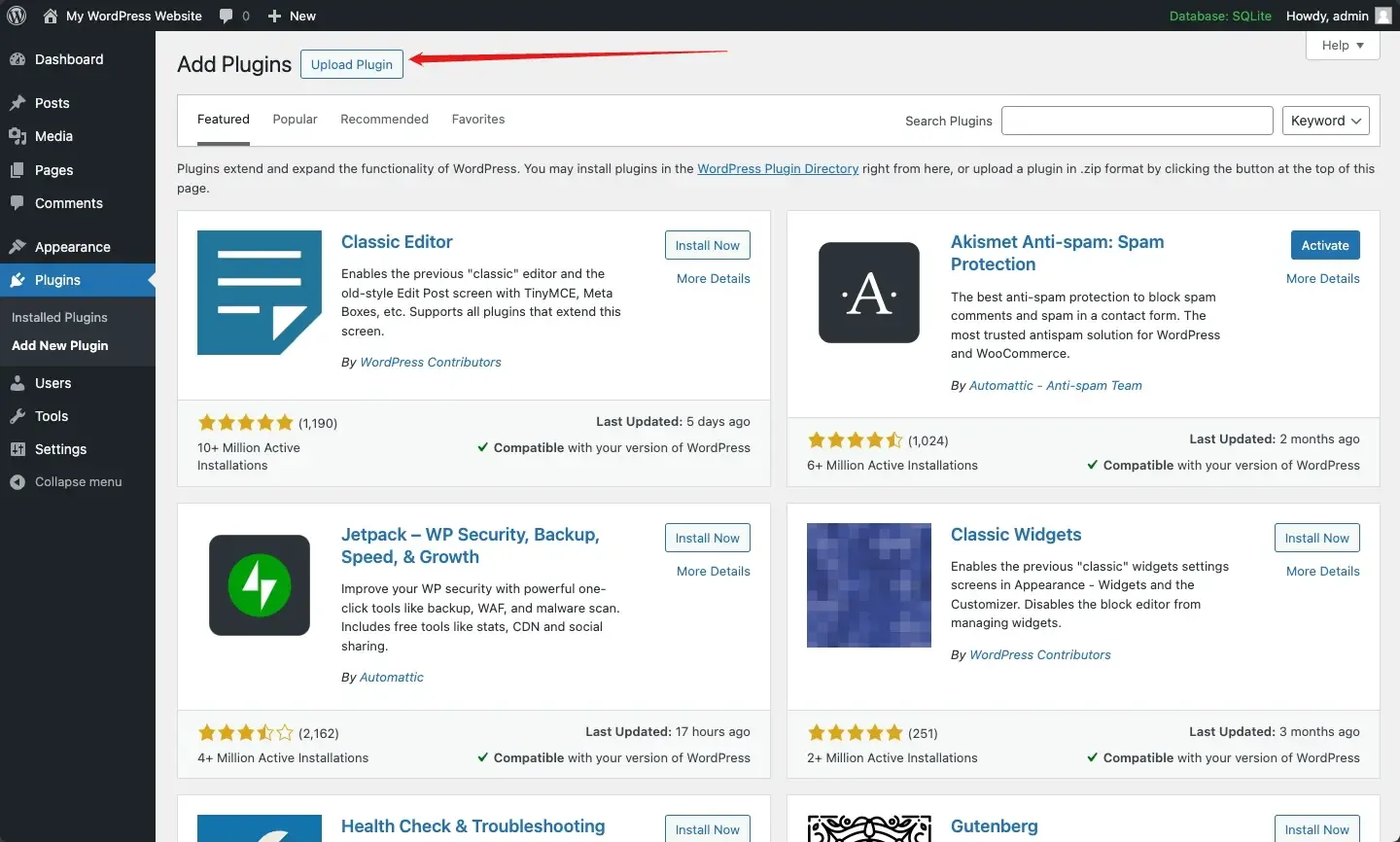This screenshot has width=1400, height=842.
Task: Focus the Search Plugins text field
Action: [1137, 121]
